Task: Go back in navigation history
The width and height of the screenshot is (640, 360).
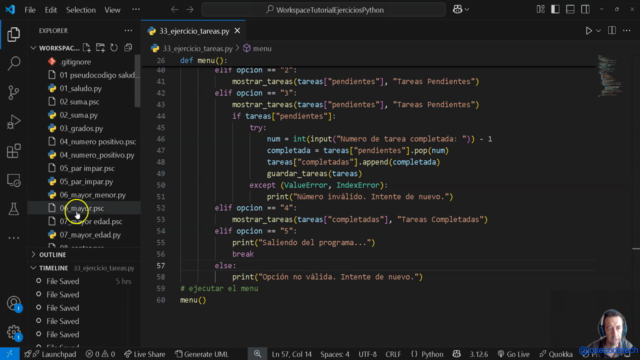Action: pos(174,9)
